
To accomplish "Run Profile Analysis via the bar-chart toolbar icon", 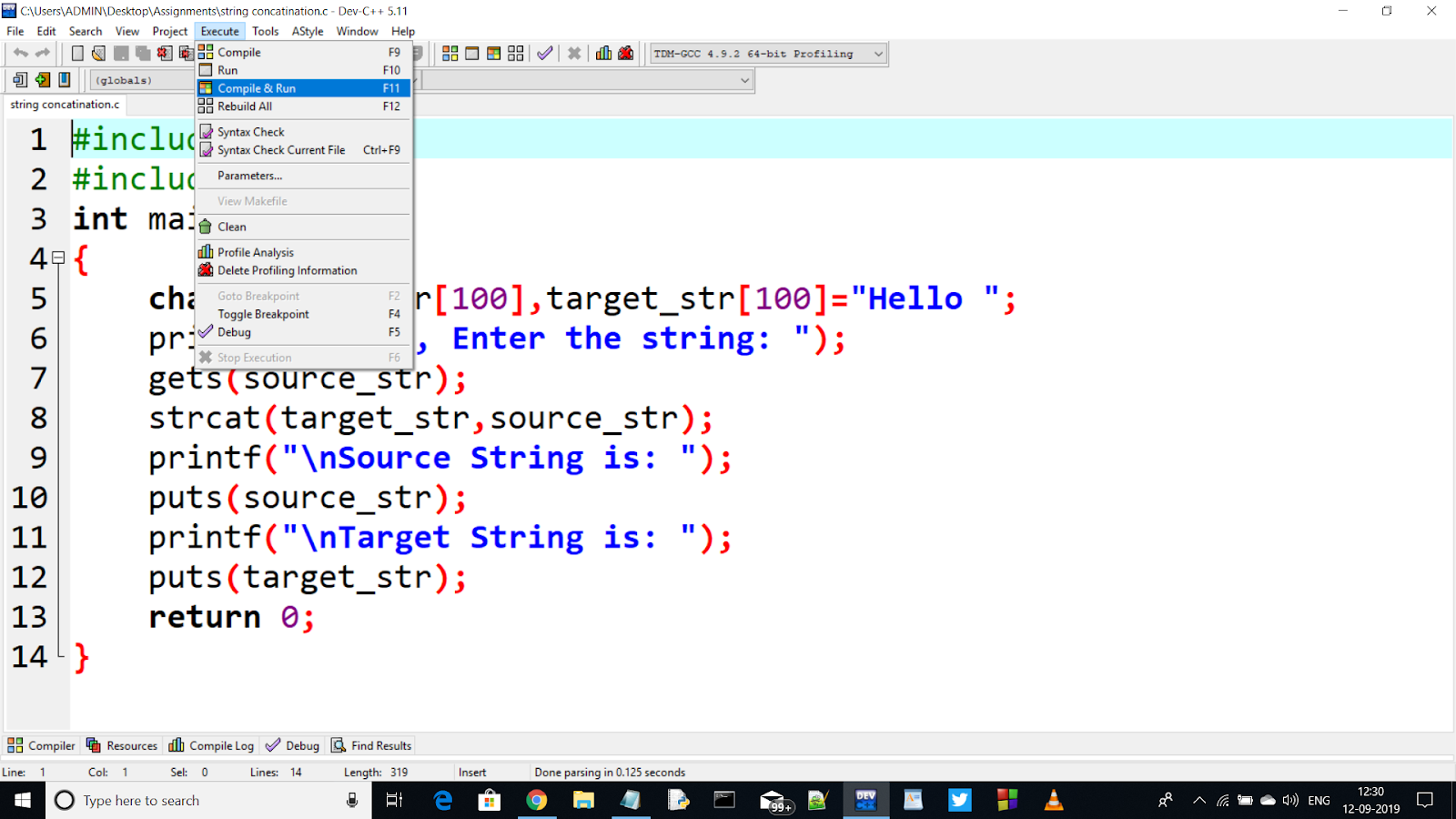I will click(x=603, y=53).
